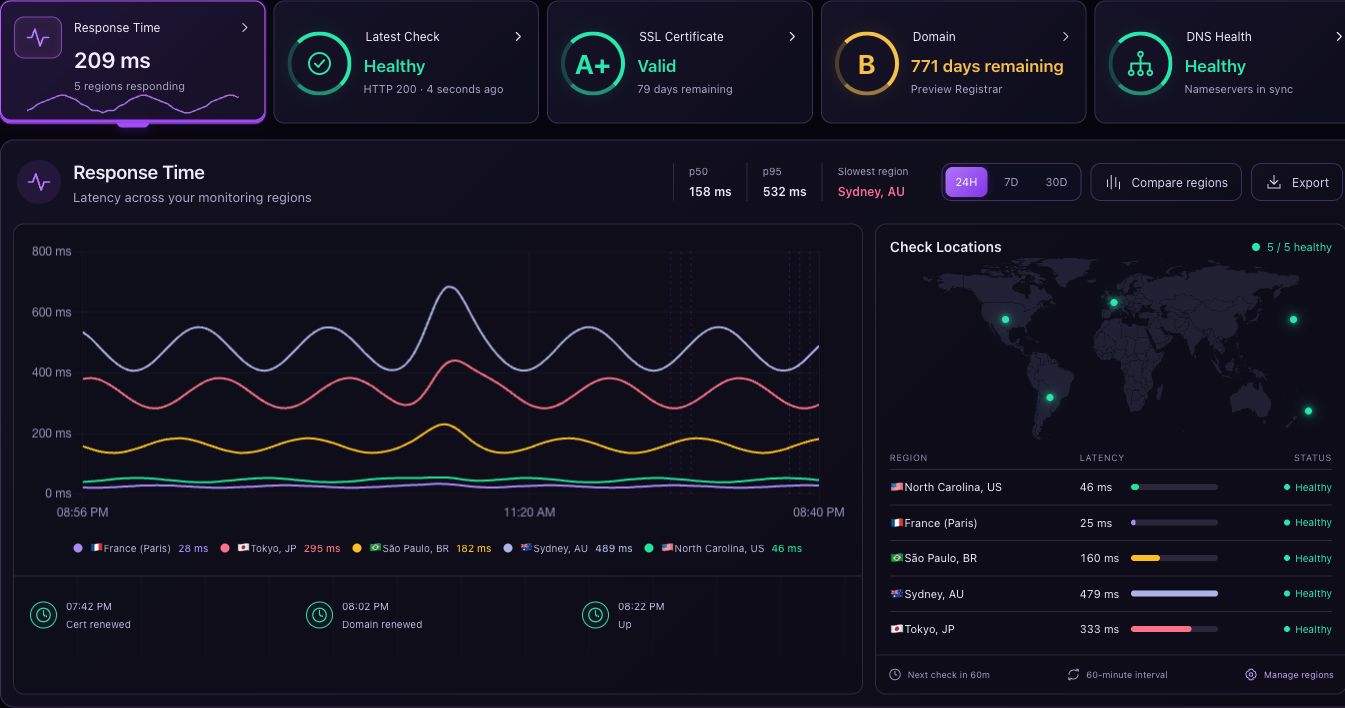Export the response time data

pos(1297,182)
